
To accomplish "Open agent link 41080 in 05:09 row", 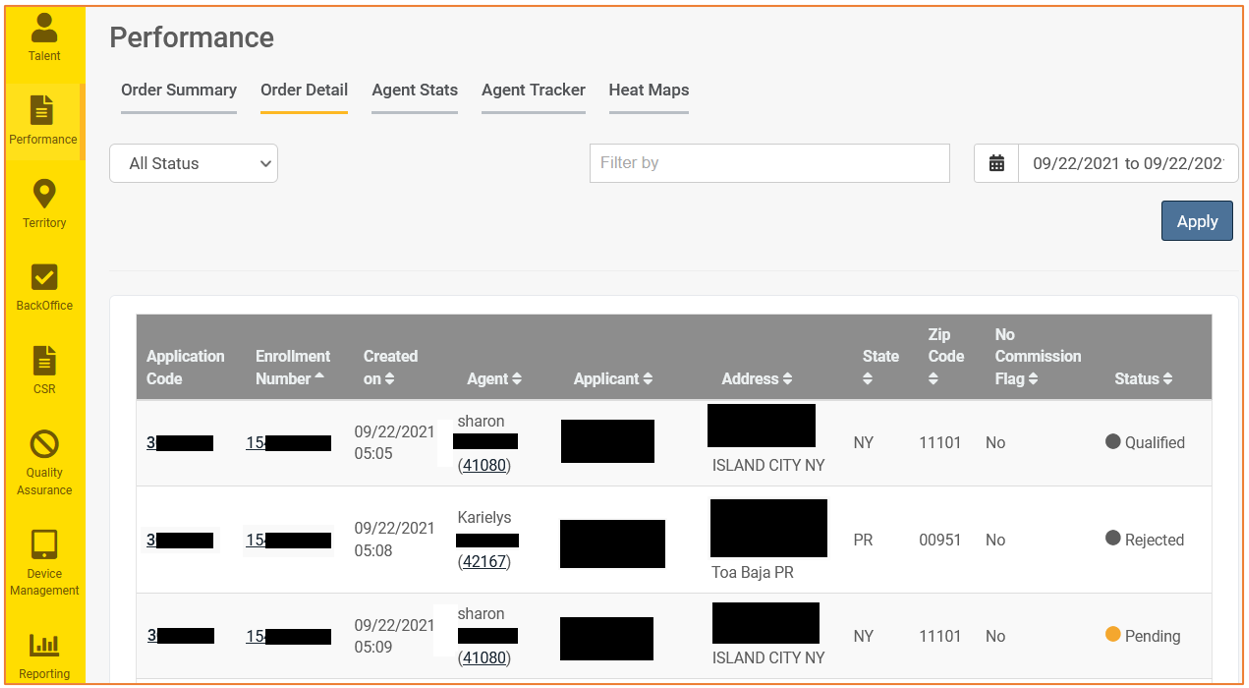I will 484,658.
